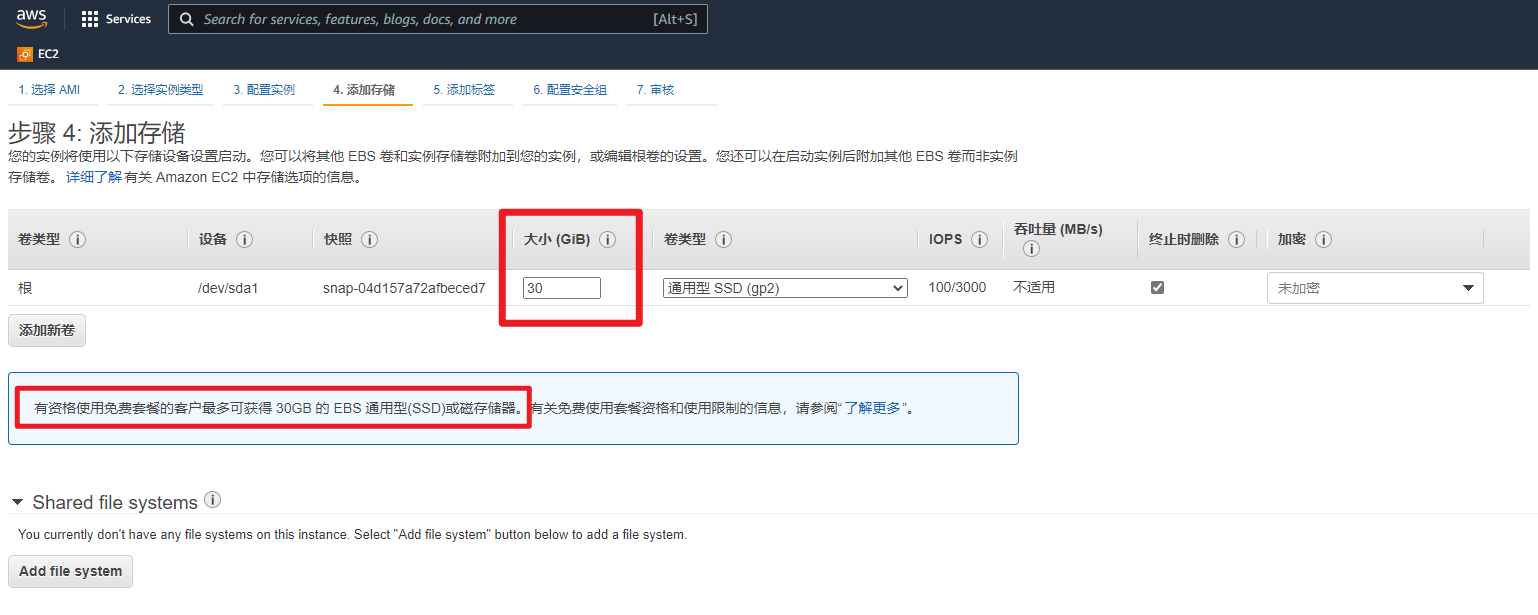
Task: Go to step 3. 配置实例 tab
Action: click(264, 90)
